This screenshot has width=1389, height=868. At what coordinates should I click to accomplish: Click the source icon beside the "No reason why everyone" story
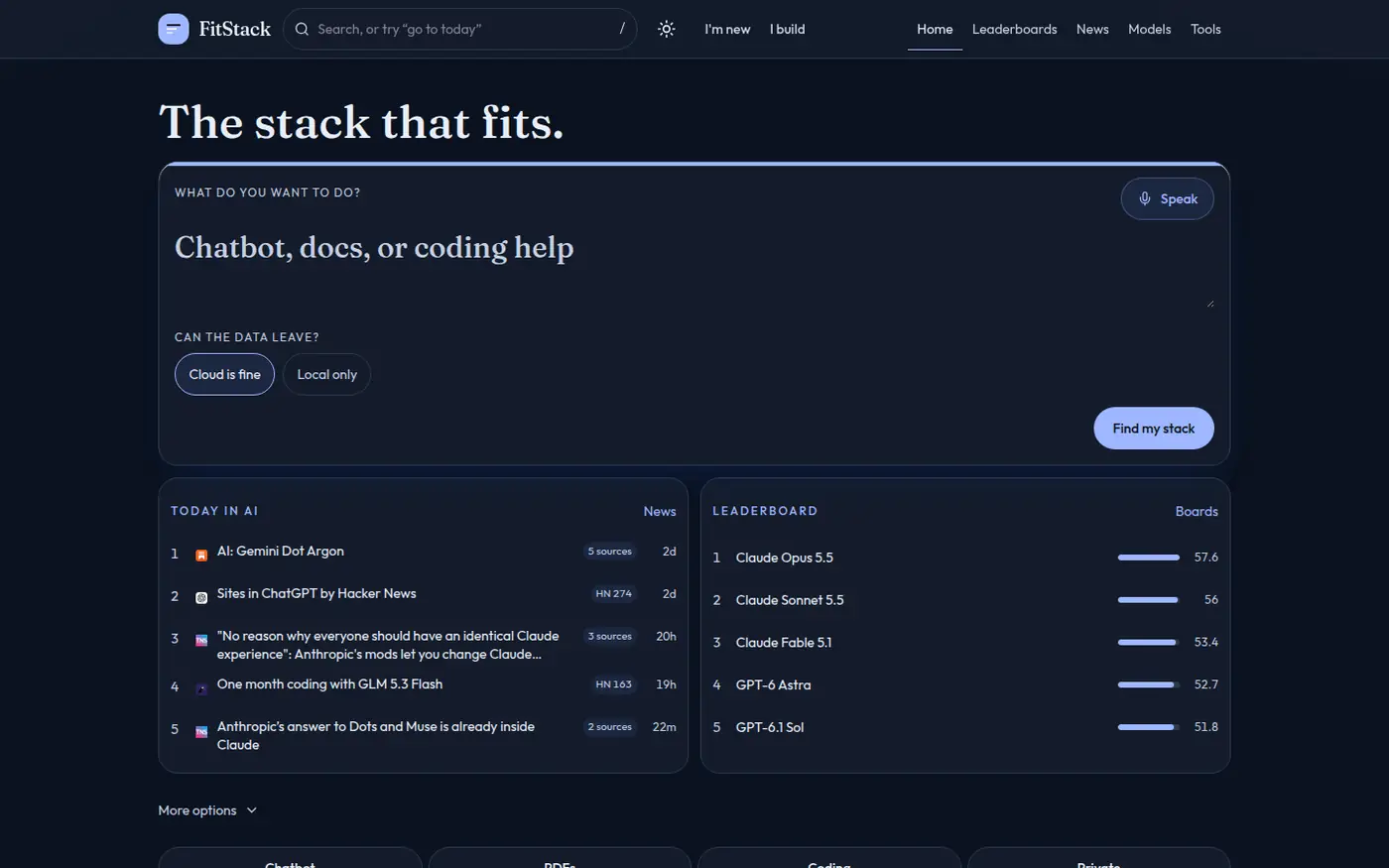(201, 640)
